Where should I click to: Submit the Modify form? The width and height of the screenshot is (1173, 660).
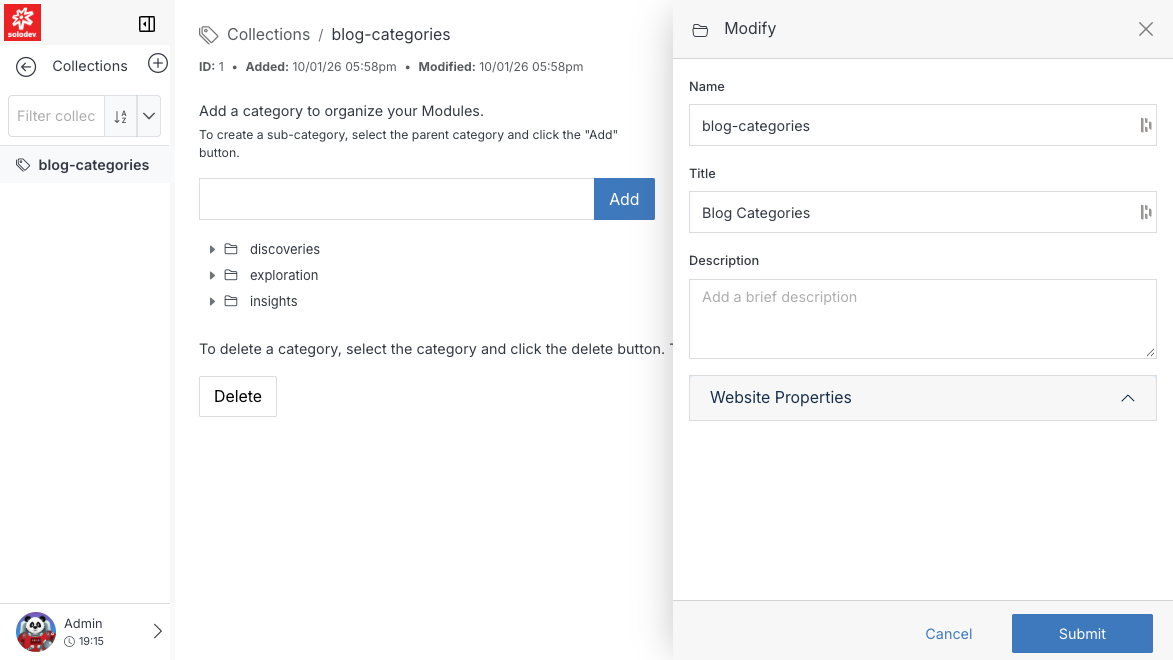point(1082,634)
